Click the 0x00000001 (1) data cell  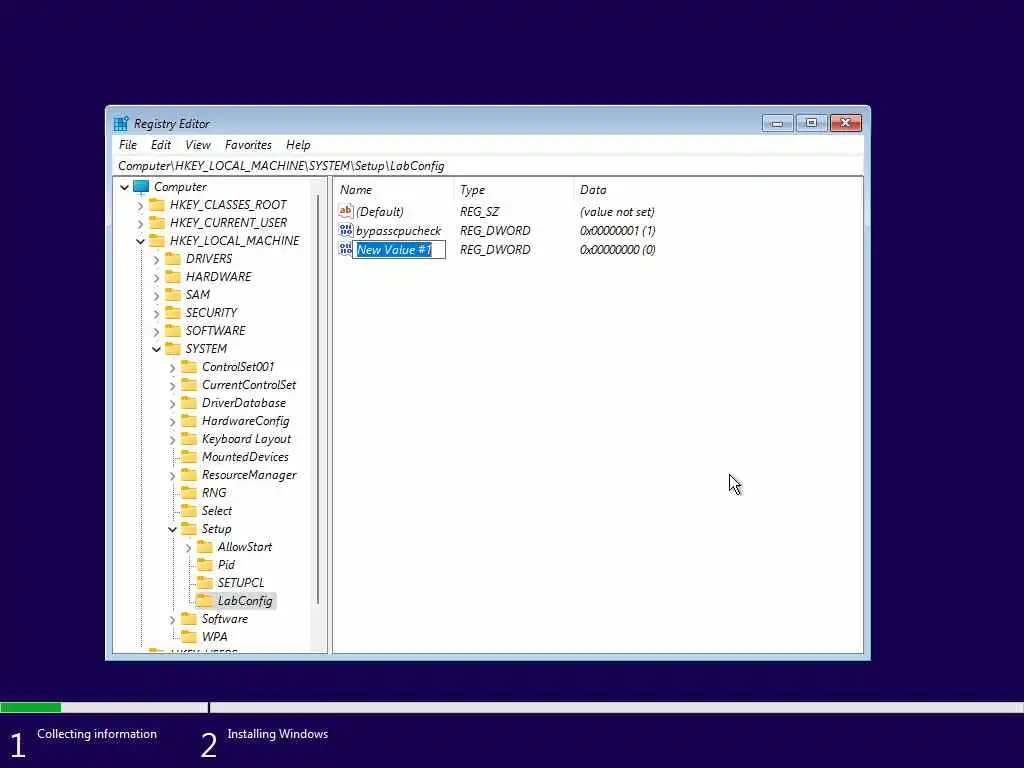coord(618,231)
